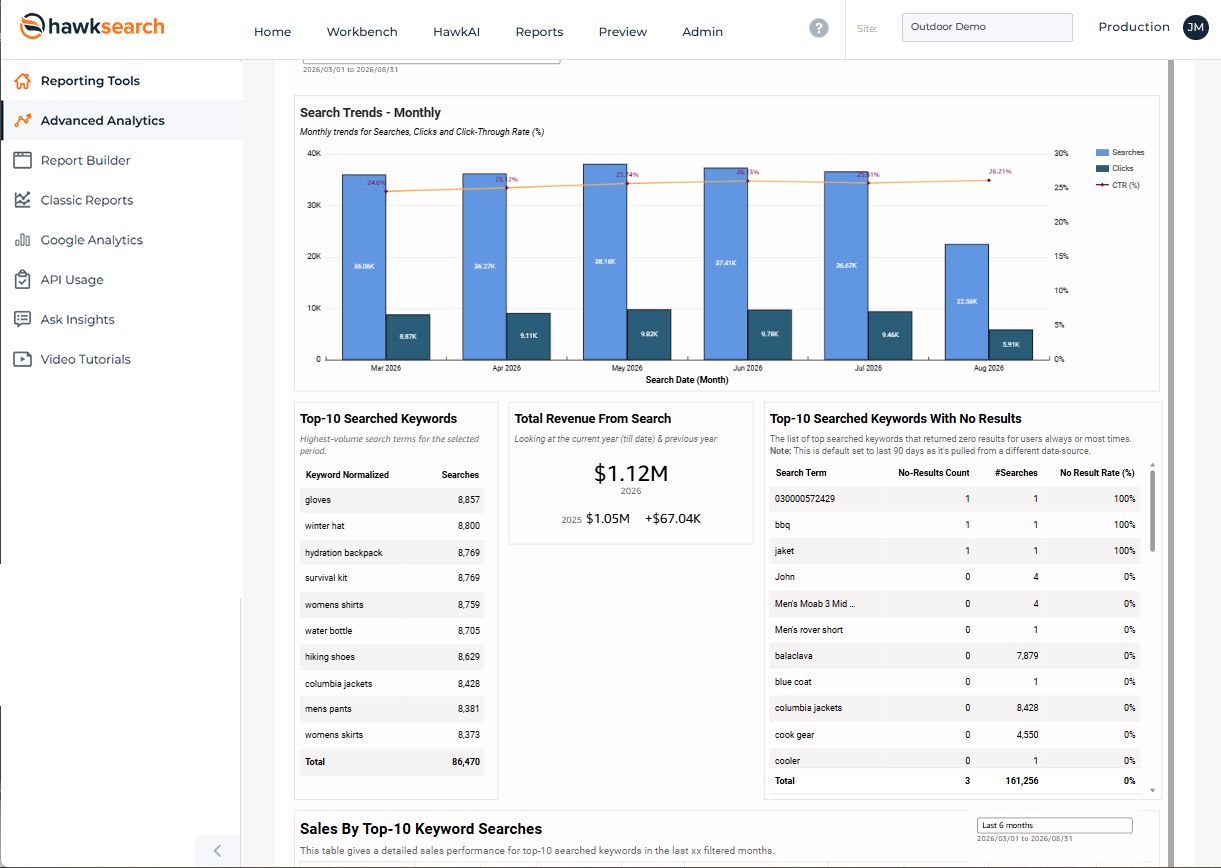Open the Classic Reports graph icon

[x=22, y=200]
